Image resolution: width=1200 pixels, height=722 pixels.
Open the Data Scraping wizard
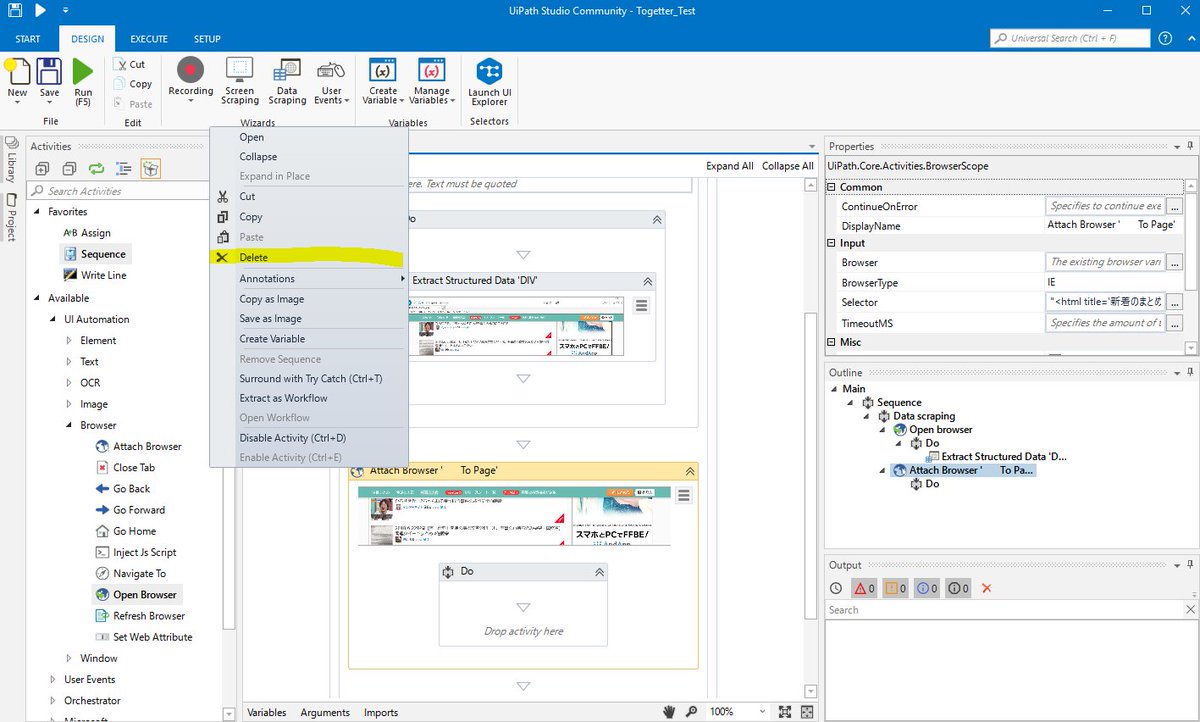click(x=287, y=80)
